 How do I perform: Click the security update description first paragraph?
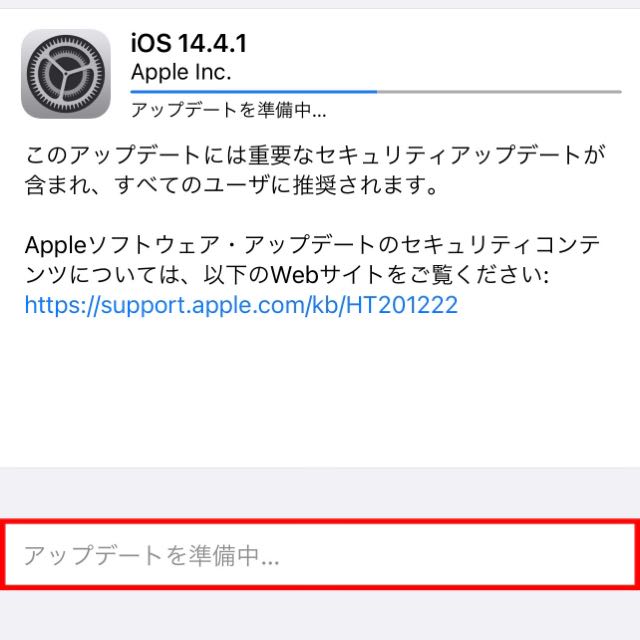coord(314,170)
